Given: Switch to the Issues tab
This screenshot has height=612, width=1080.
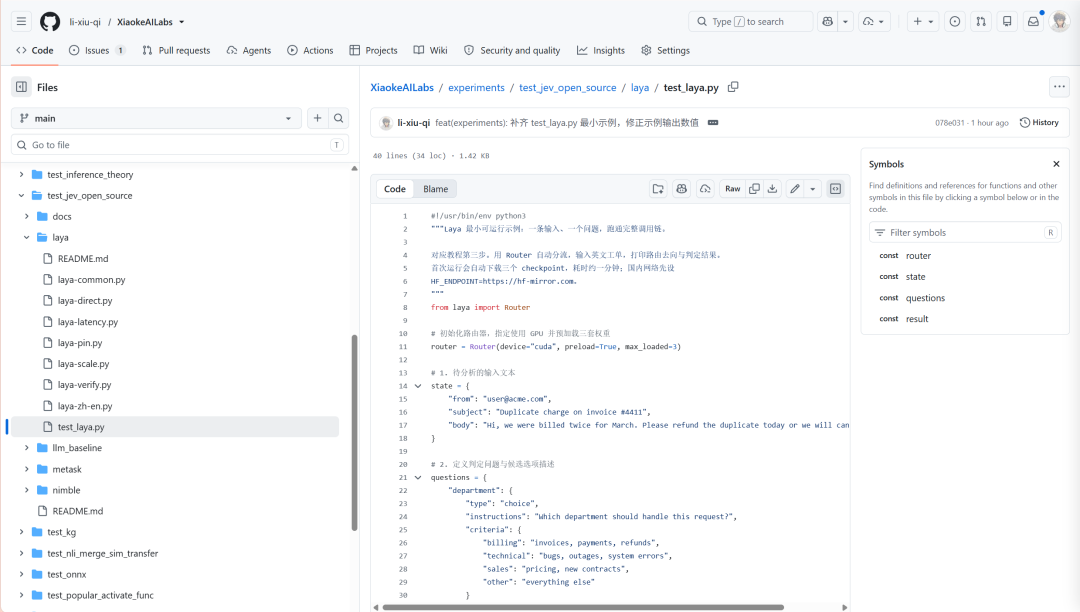Looking at the screenshot, I should [97, 50].
